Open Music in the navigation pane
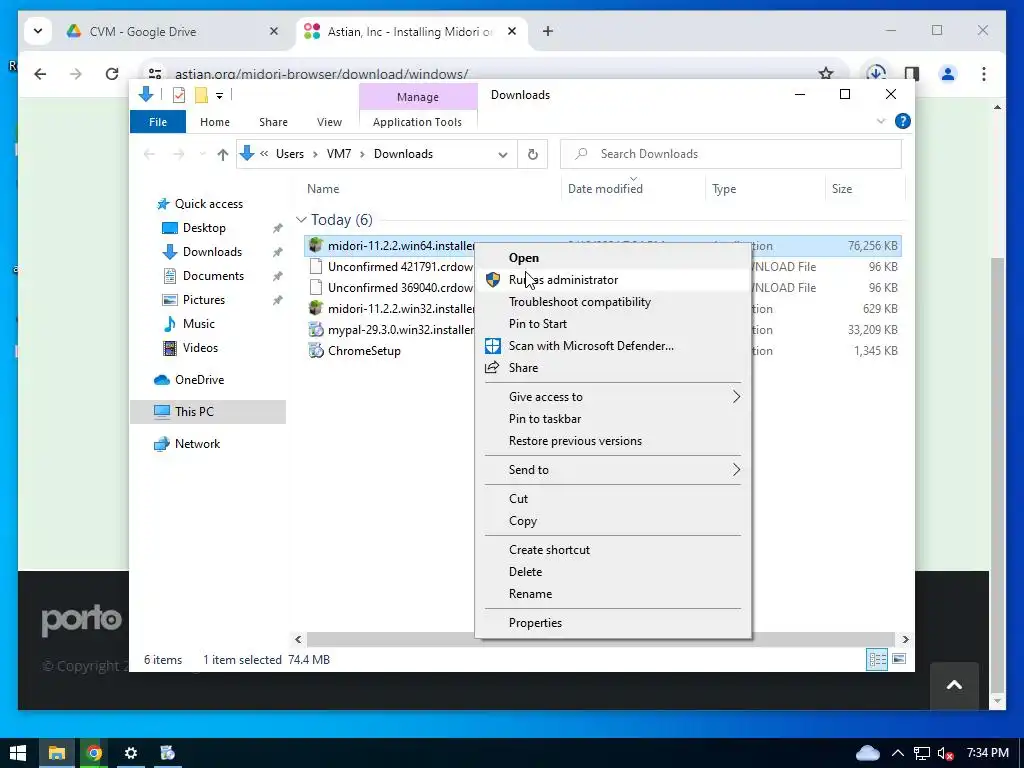The height and width of the screenshot is (768, 1024). pos(199,324)
